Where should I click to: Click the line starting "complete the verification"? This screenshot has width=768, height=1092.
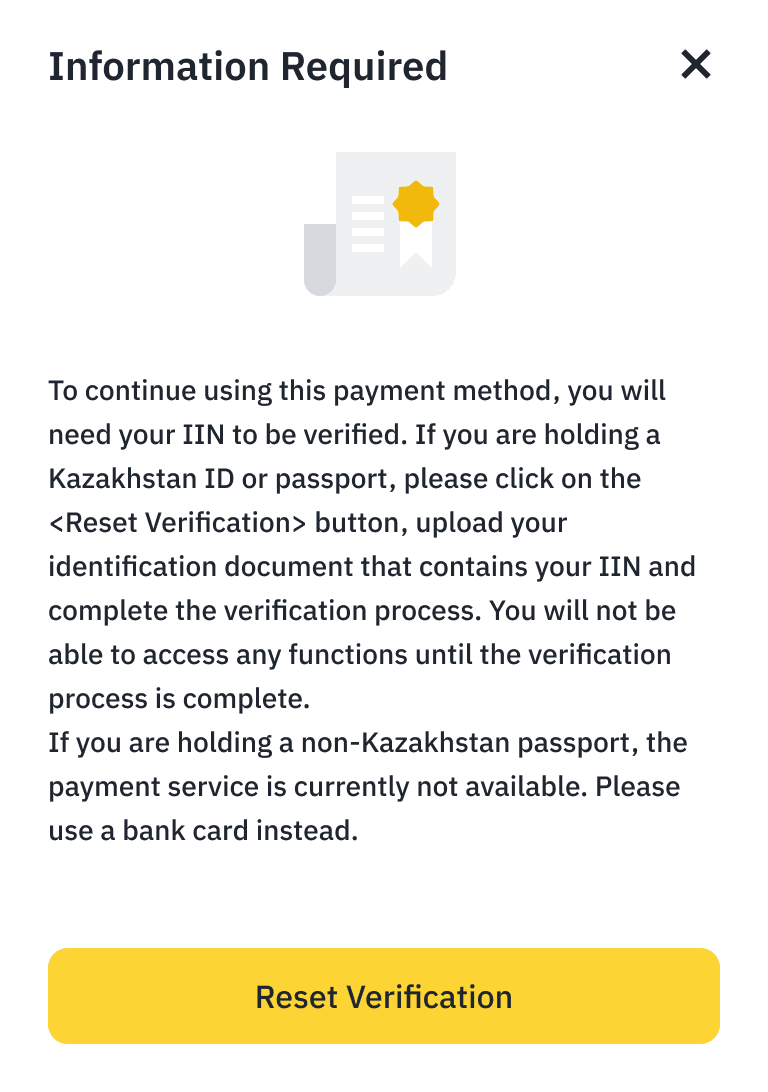[361, 610]
